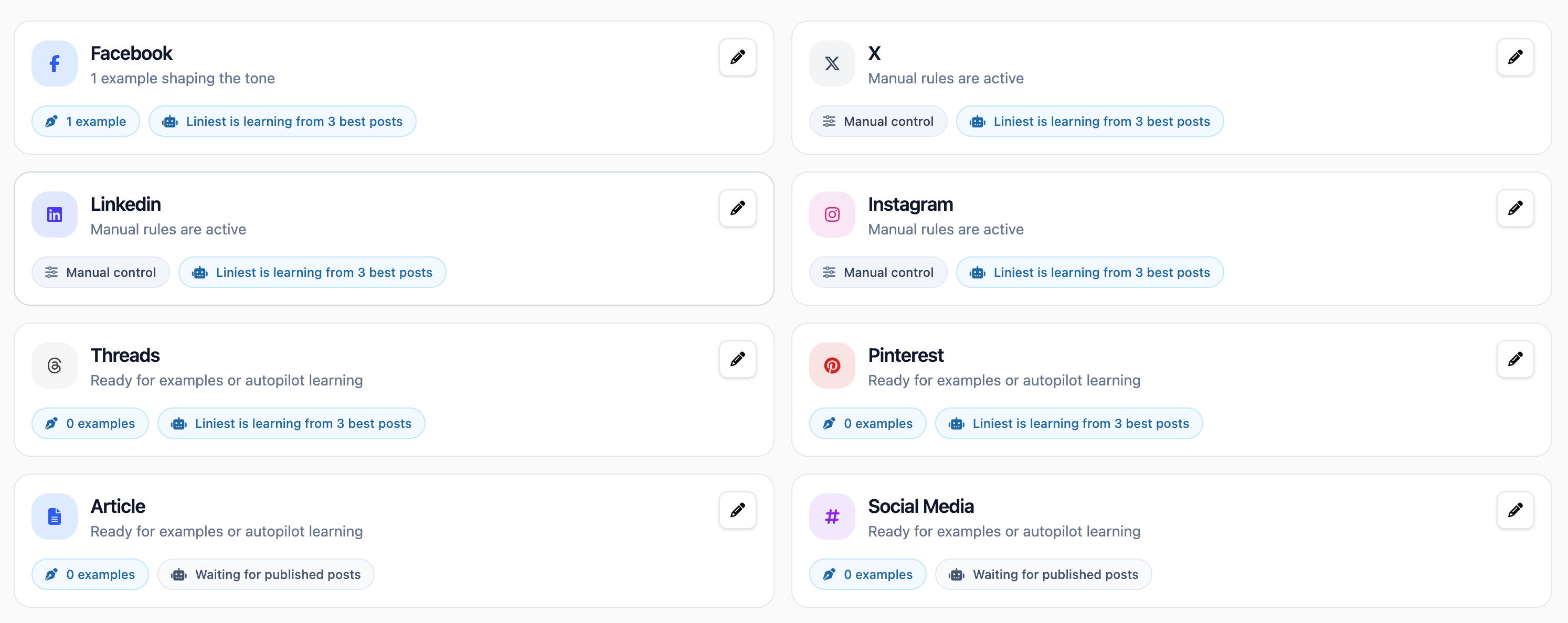Click Facebook's "1 example" chip
Image resolution: width=1568 pixels, height=623 pixels.
tap(86, 122)
